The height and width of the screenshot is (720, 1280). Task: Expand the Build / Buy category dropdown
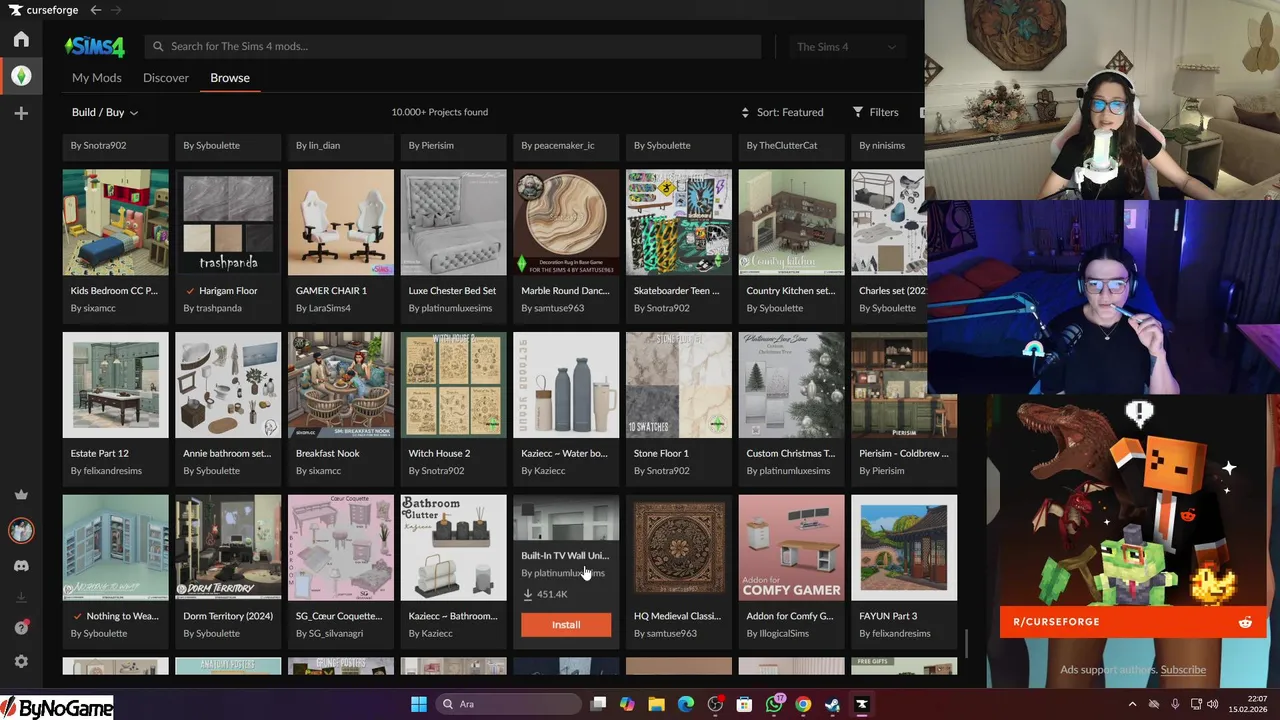(x=105, y=113)
